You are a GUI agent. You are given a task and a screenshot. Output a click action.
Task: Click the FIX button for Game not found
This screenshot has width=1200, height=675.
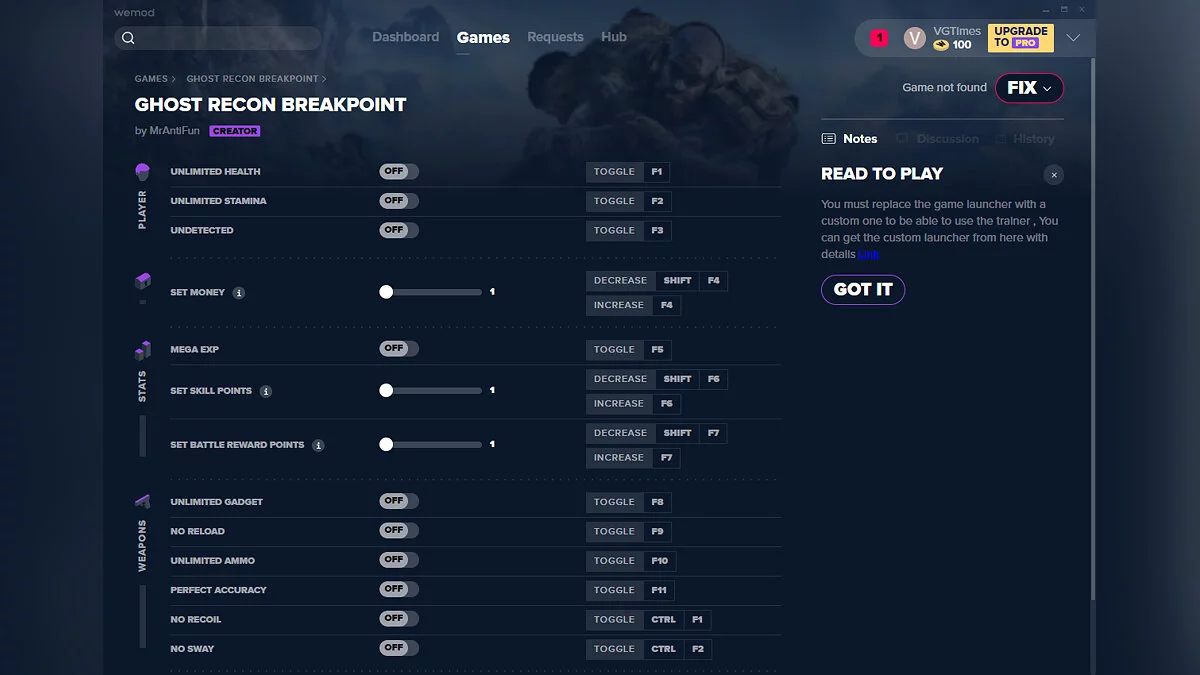click(1028, 88)
